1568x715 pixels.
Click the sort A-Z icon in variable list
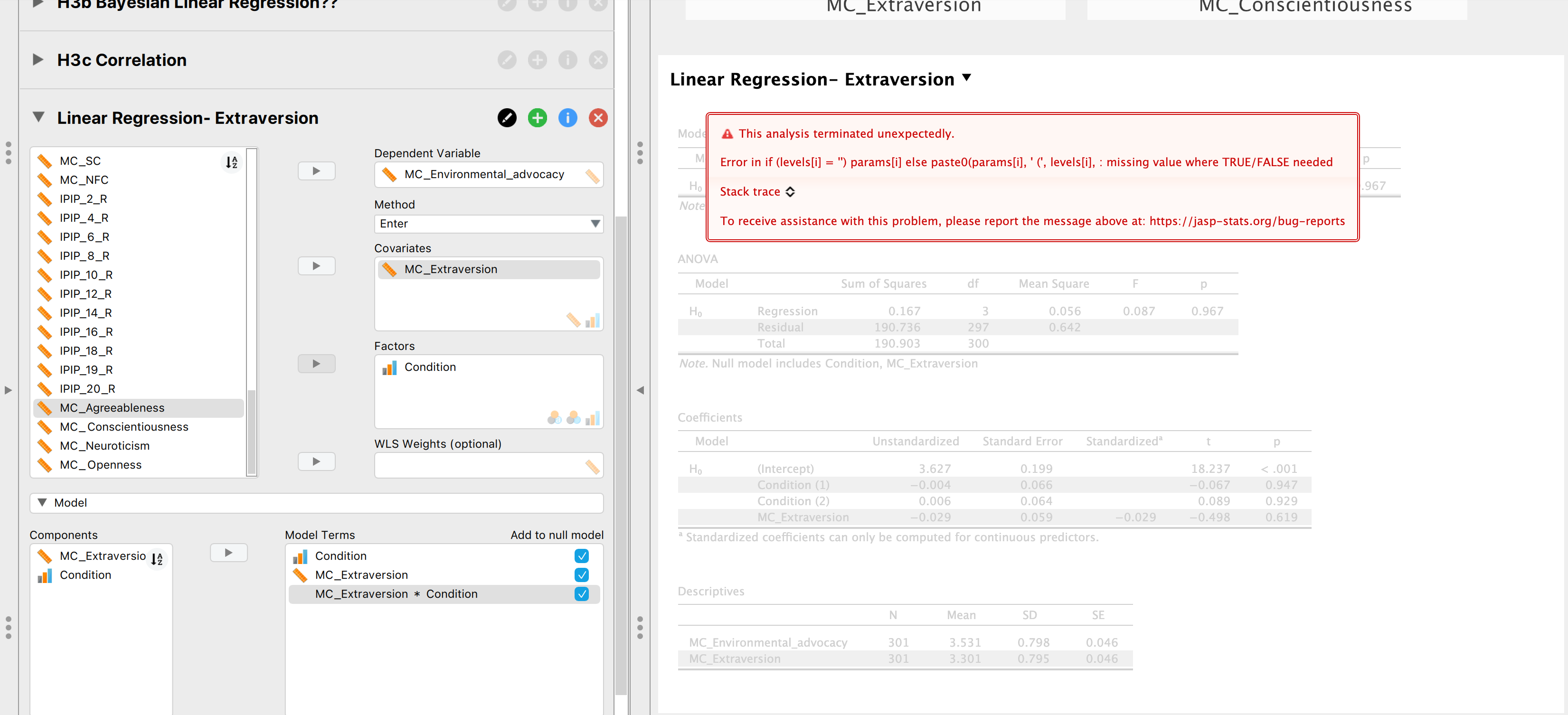point(231,162)
